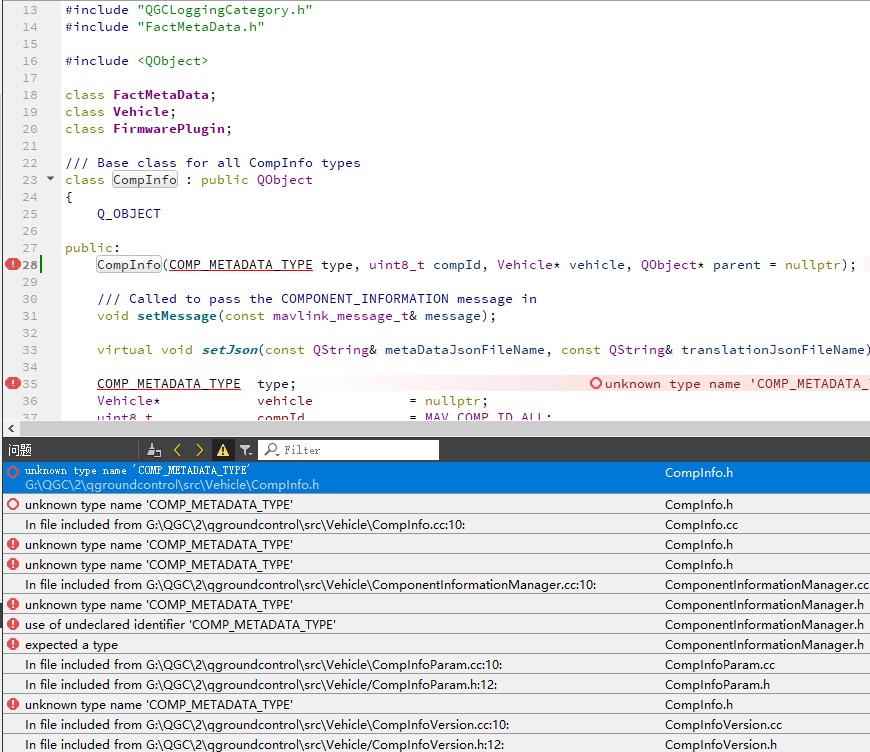Click error icon of 'expected a type'
Viewport: 870px width, 752px height.
pyautogui.click(x=13, y=644)
